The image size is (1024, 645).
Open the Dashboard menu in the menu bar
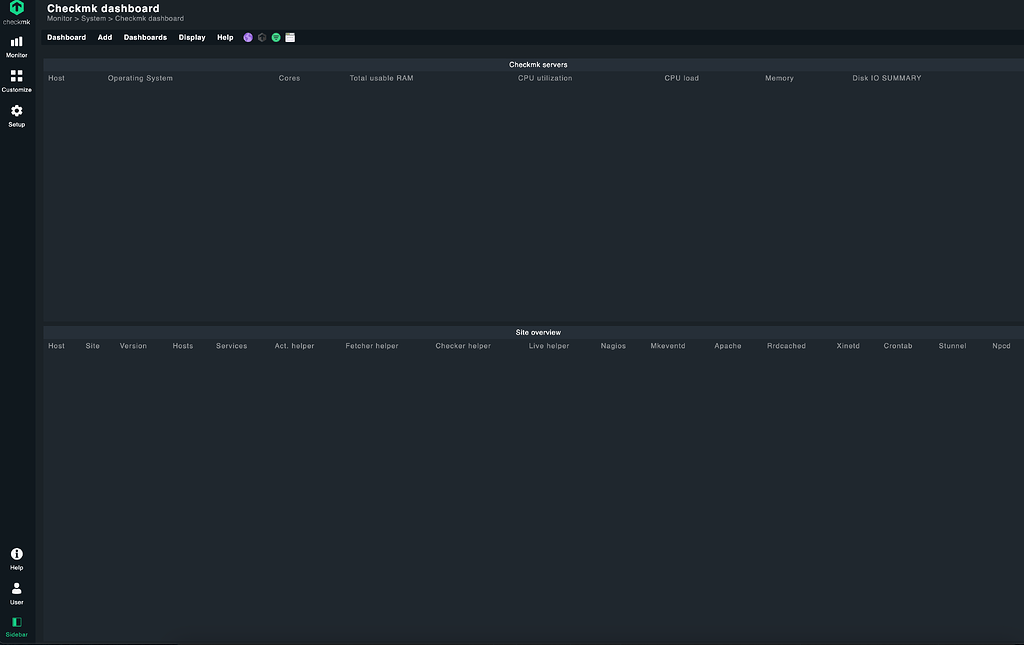point(66,37)
